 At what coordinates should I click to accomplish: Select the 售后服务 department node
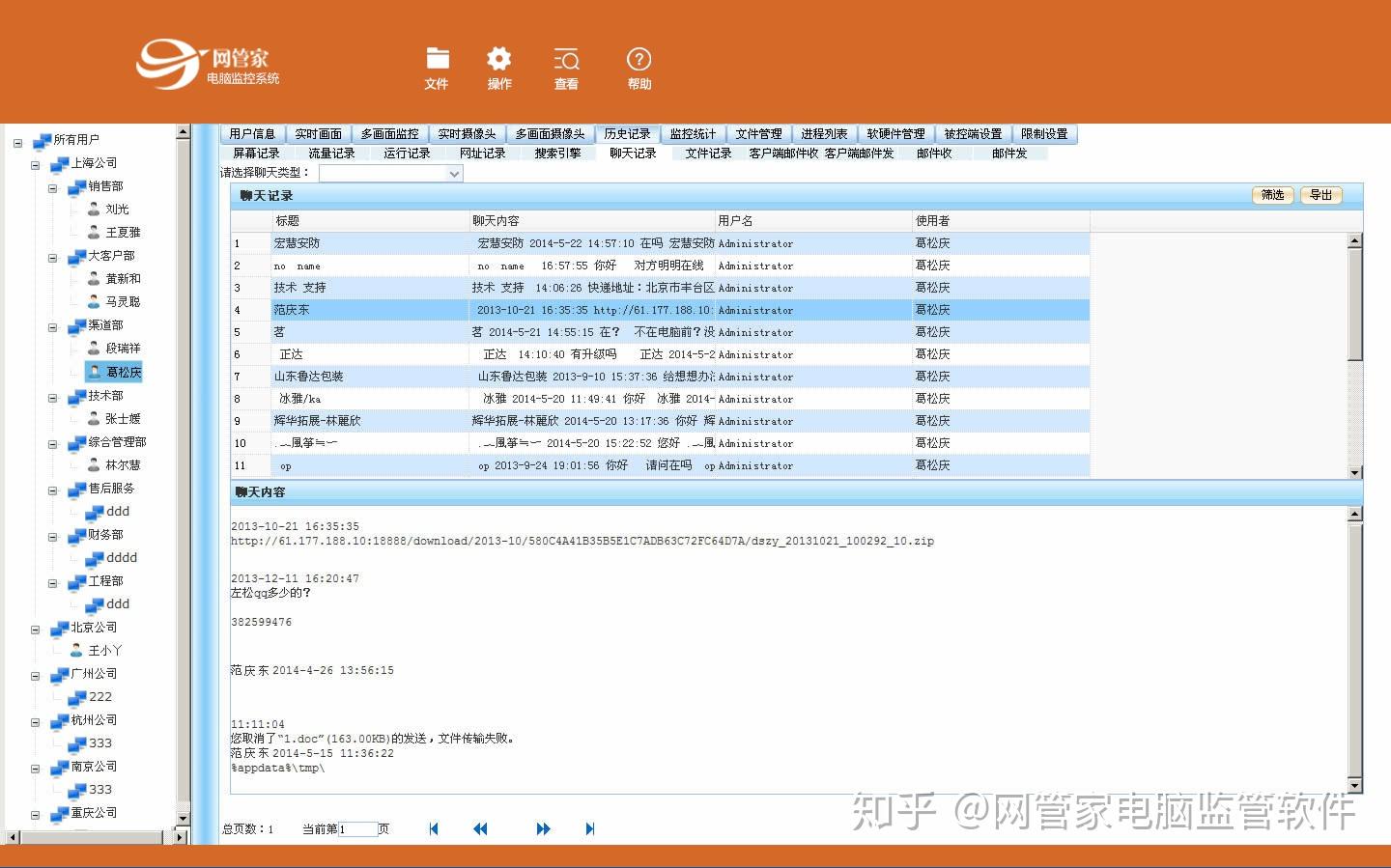click(x=101, y=489)
